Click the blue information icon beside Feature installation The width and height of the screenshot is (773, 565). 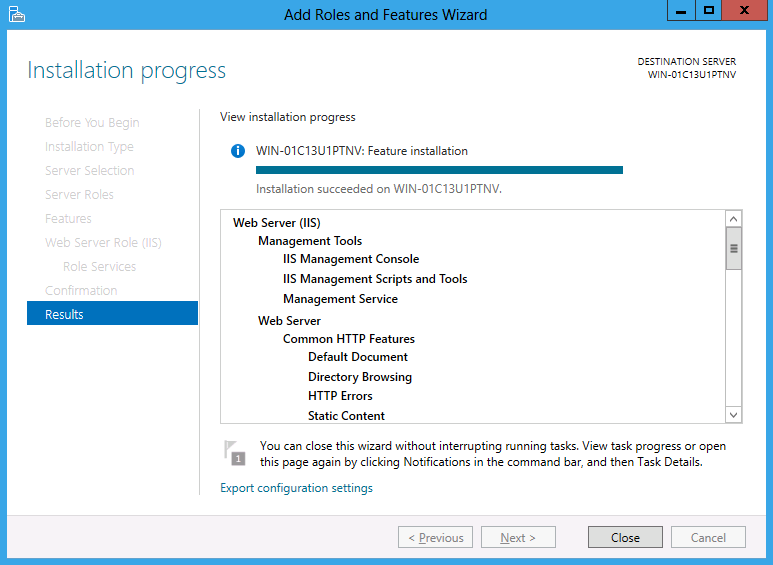[238, 151]
